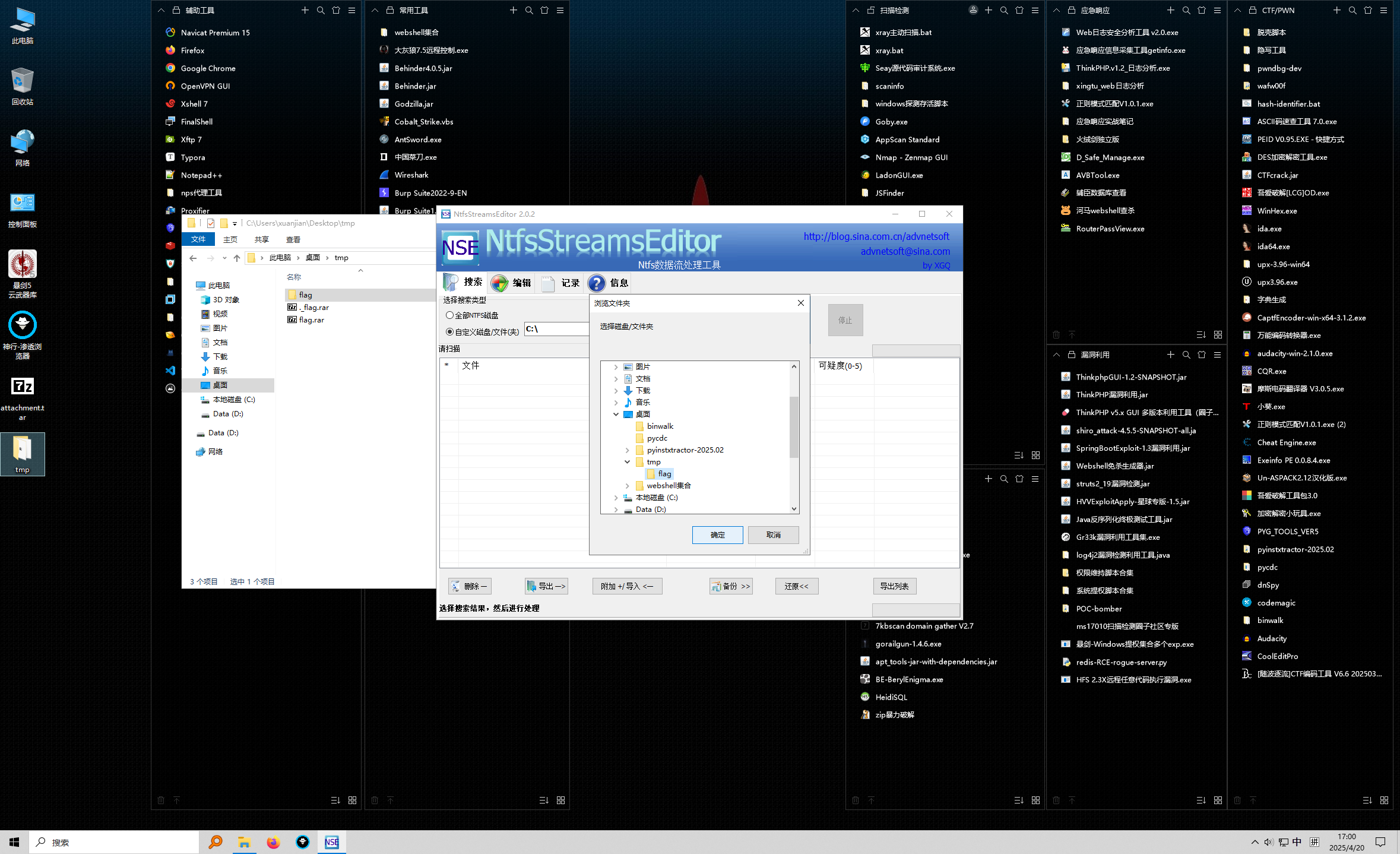The image size is (1400, 854).
Task: Click the folder tree vertical scrollbar
Action: [794, 428]
